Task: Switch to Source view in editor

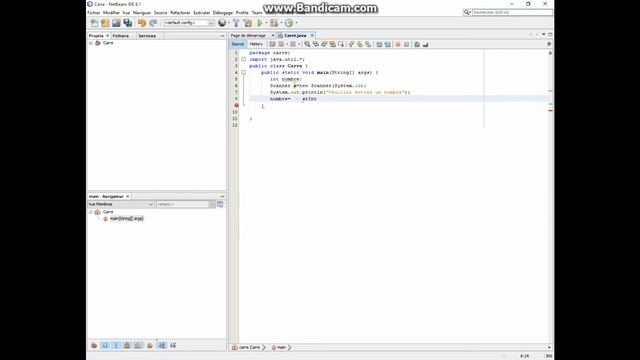Action: point(238,44)
